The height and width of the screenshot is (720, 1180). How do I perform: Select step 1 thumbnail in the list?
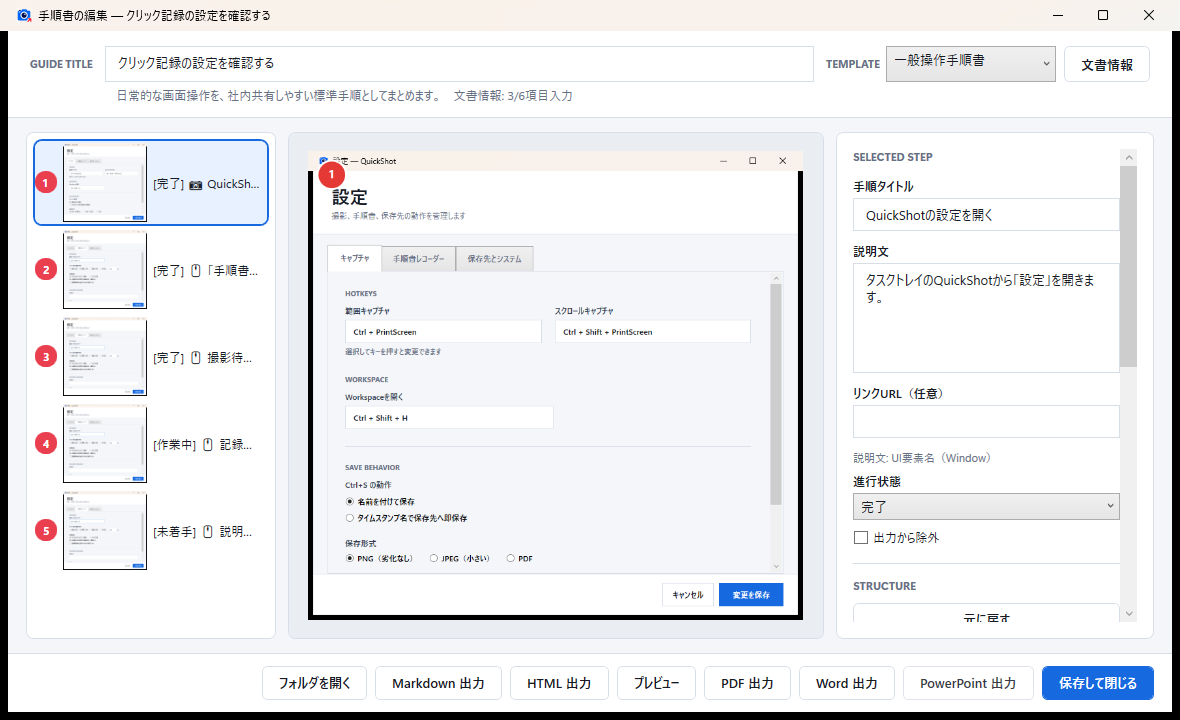(105, 183)
